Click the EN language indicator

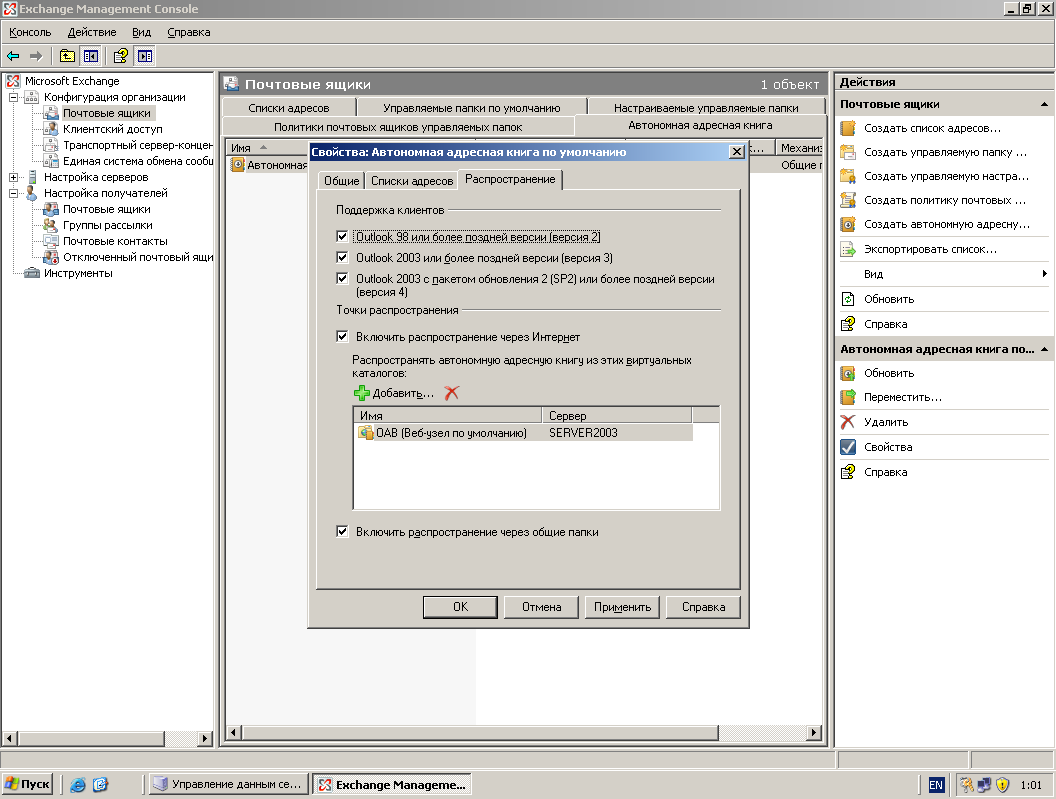click(x=936, y=785)
